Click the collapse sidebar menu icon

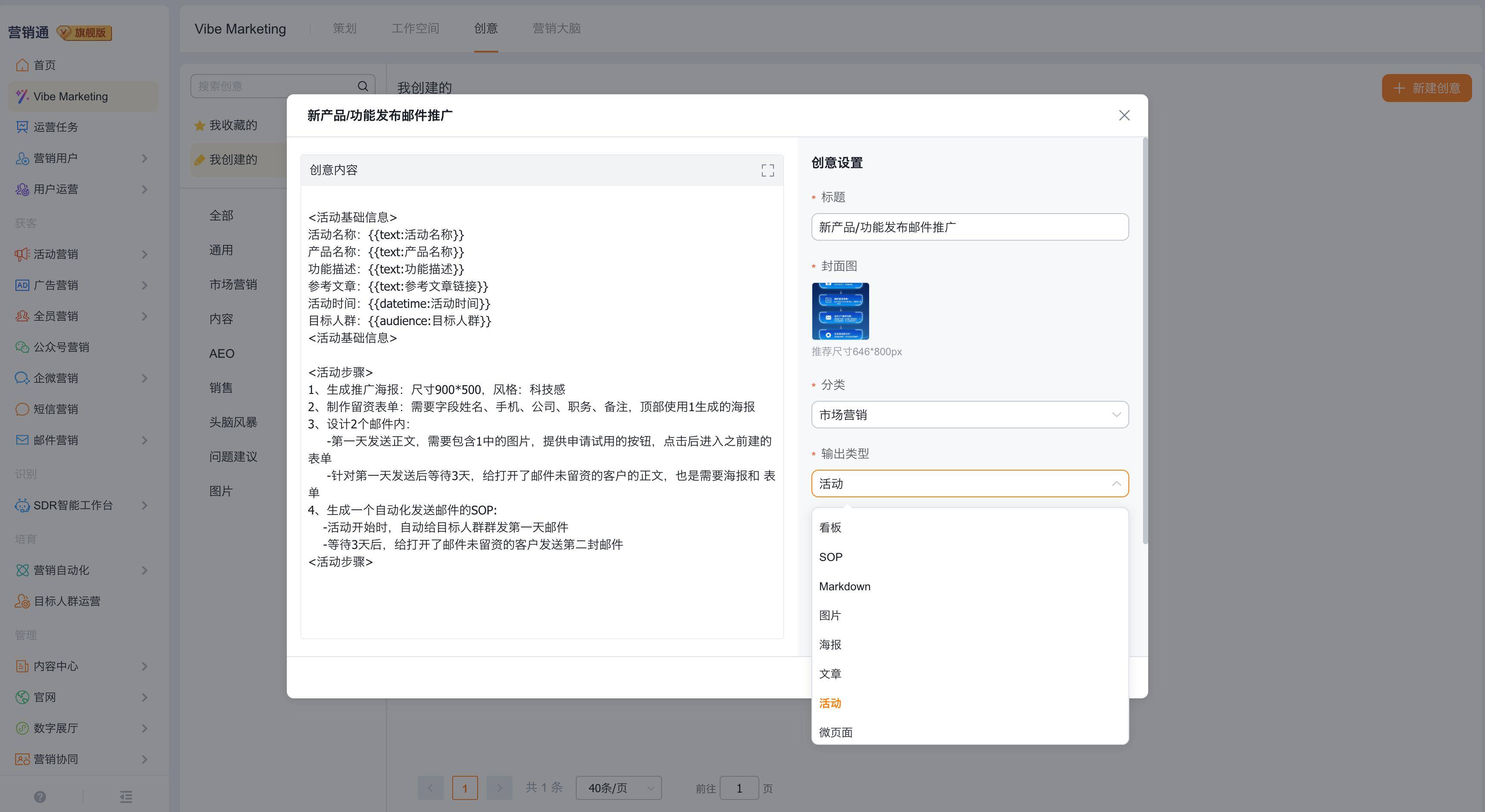(126, 797)
